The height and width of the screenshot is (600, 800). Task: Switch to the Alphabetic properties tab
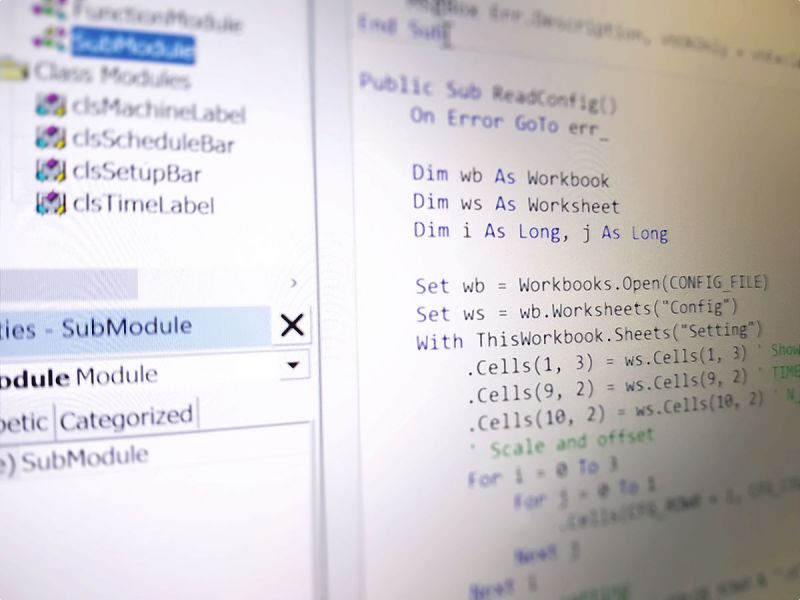[24, 422]
